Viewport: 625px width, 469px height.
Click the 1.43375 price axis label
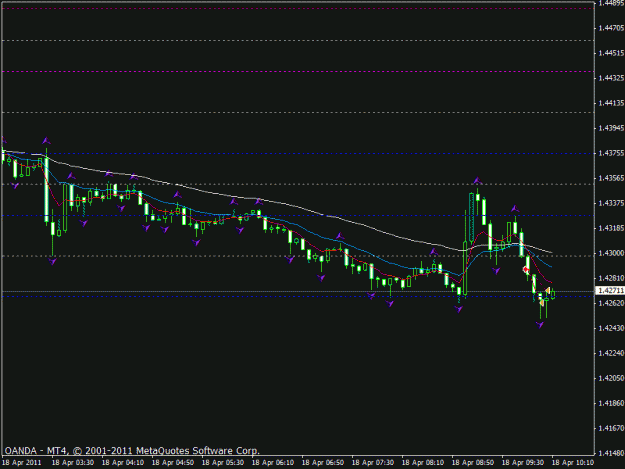point(611,203)
